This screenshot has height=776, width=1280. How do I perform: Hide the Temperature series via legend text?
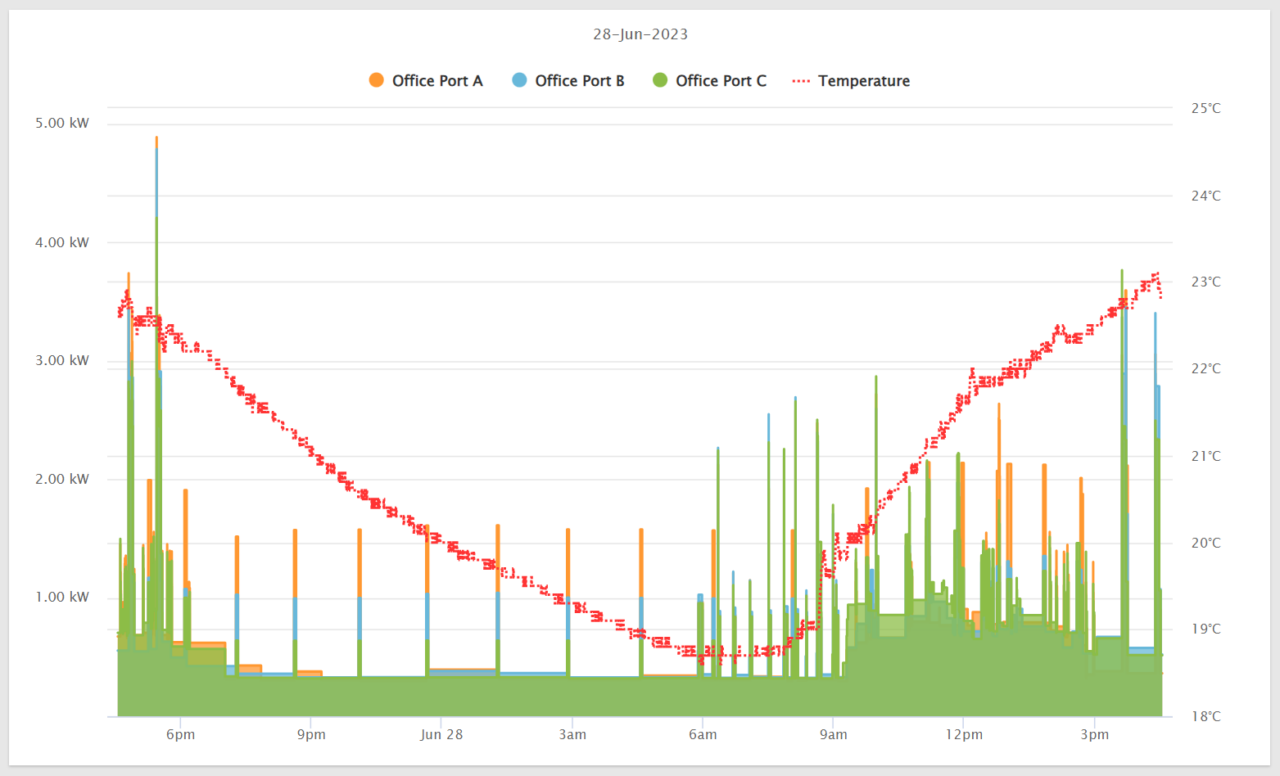click(864, 81)
